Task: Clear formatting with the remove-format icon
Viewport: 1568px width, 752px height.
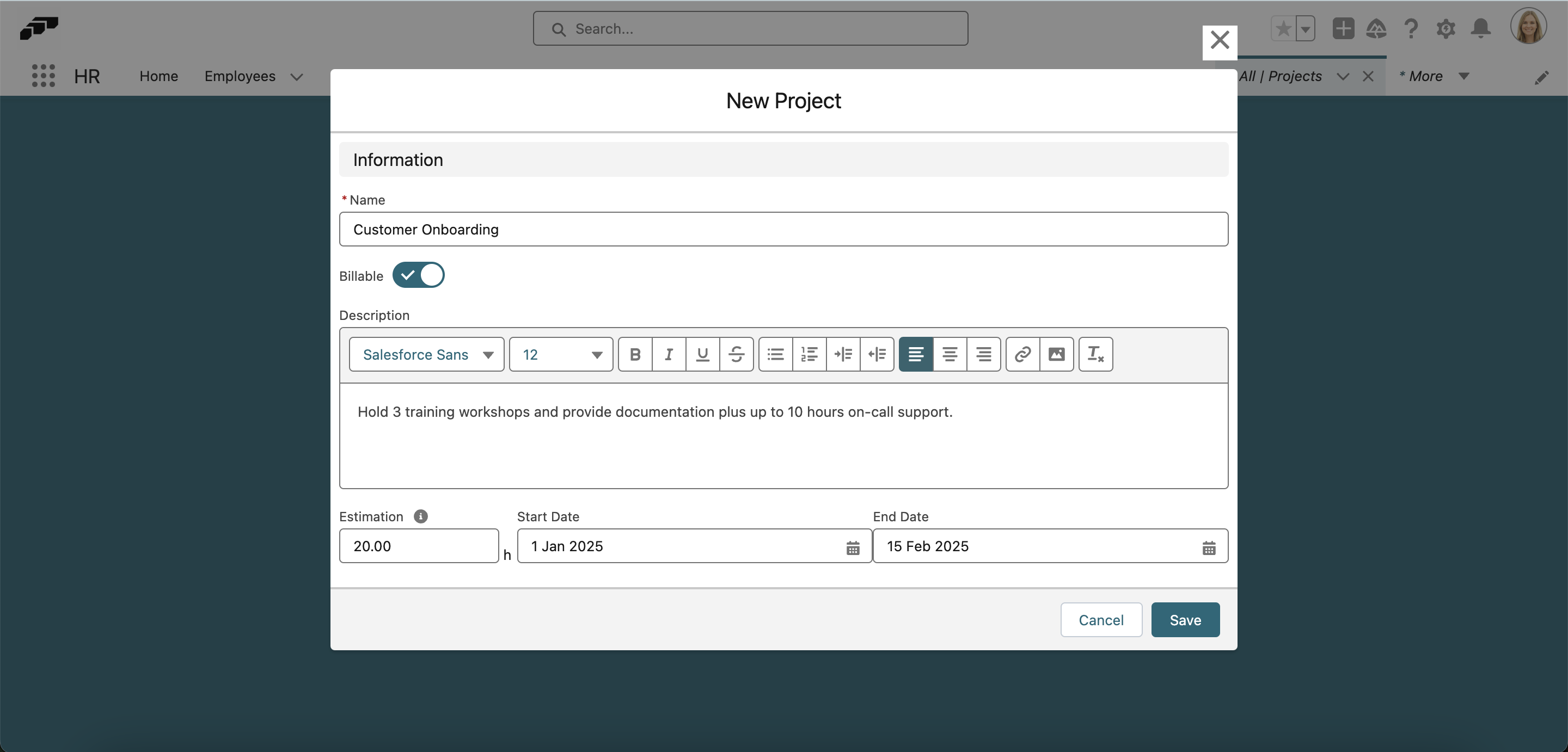Action: (x=1094, y=354)
